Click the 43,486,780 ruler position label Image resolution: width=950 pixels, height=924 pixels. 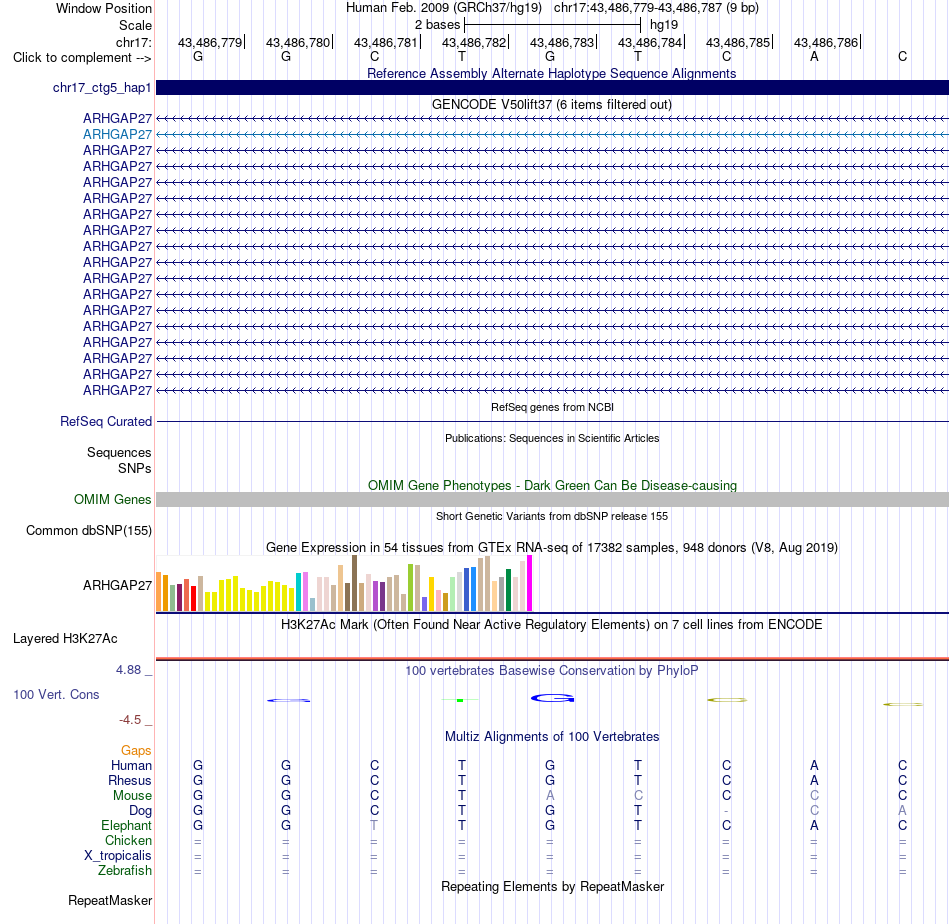coord(297,42)
